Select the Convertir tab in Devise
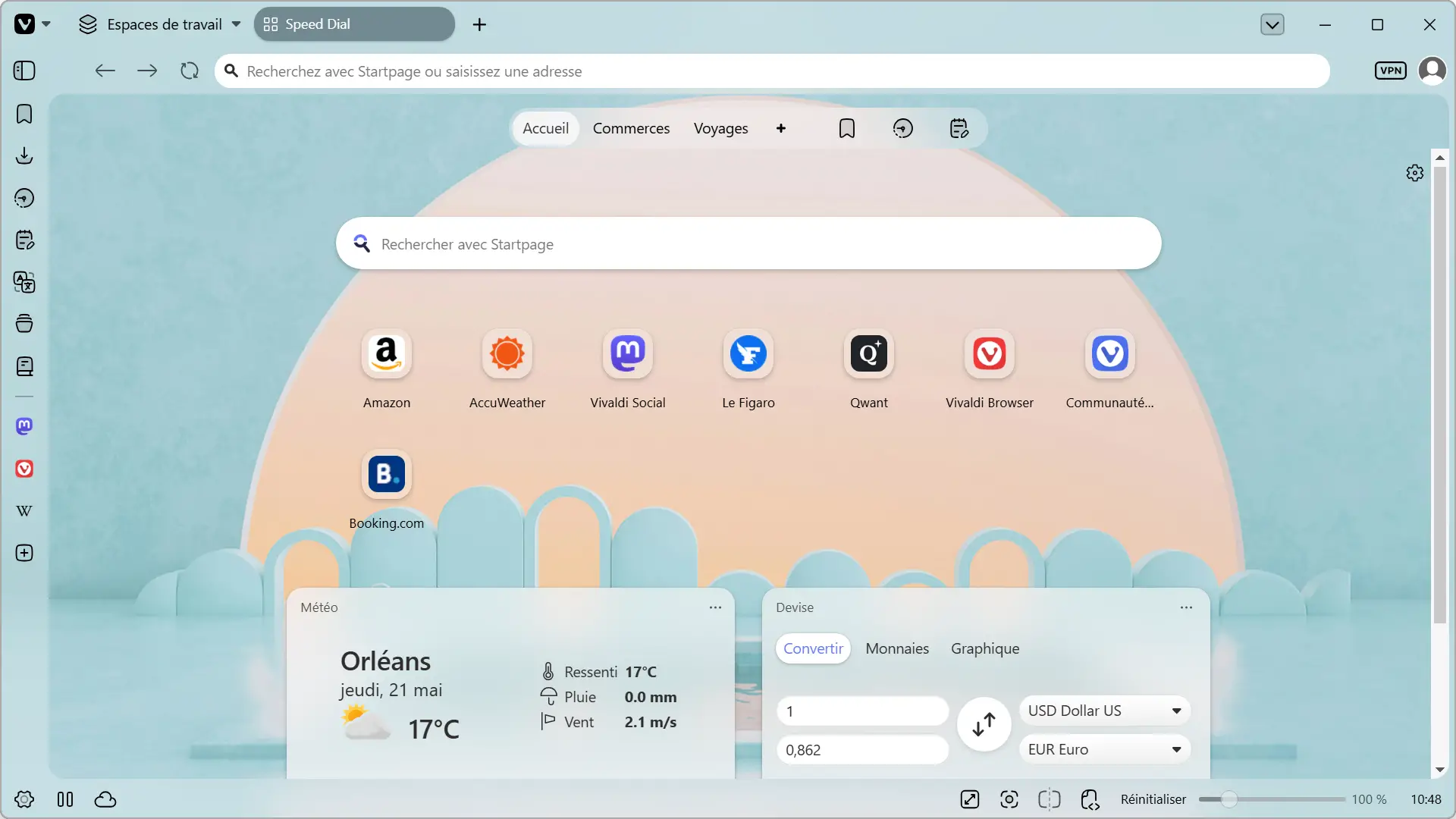Image resolution: width=1456 pixels, height=819 pixels. (813, 648)
